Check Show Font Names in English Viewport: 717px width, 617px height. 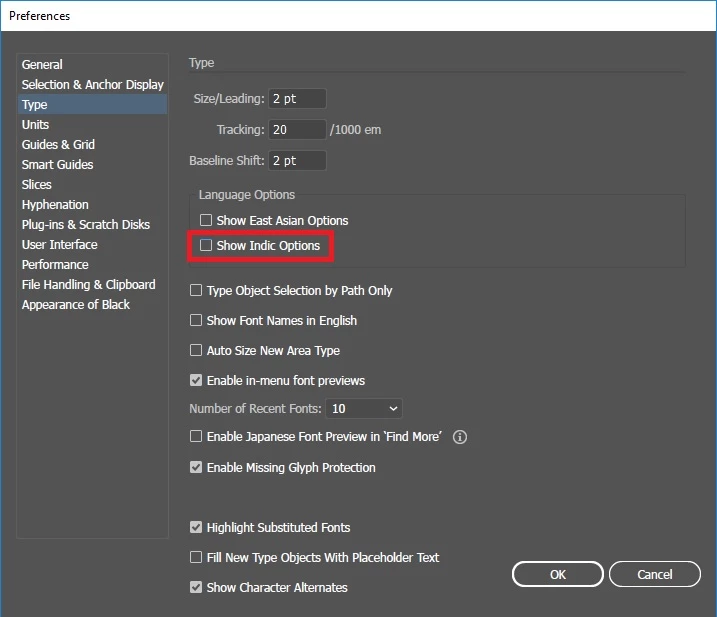(x=196, y=320)
